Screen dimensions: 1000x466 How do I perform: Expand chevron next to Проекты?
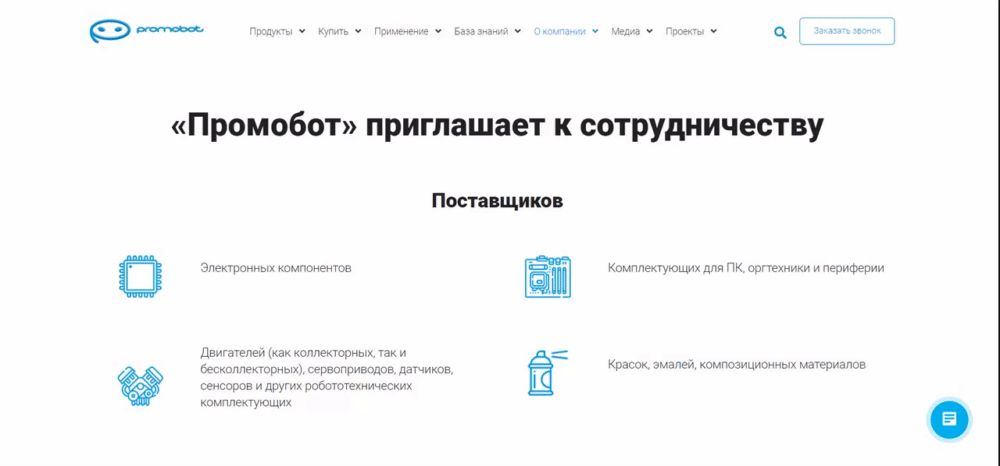(713, 31)
